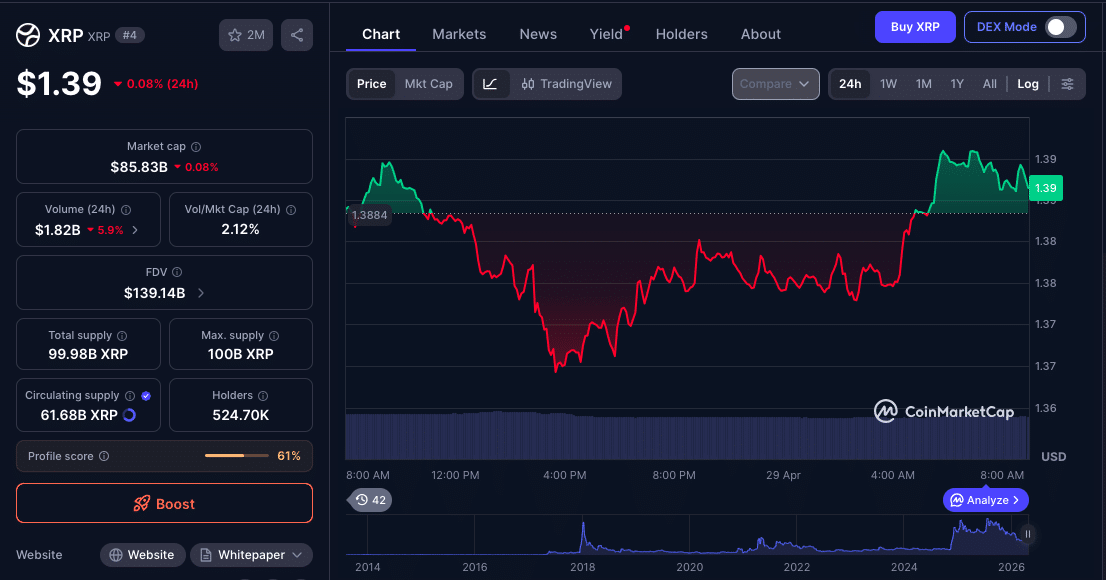Image resolution: width=1106 pixels, height=580 pixels.
Task: Click the #4 rank badge
Action: tap(130, 35)
